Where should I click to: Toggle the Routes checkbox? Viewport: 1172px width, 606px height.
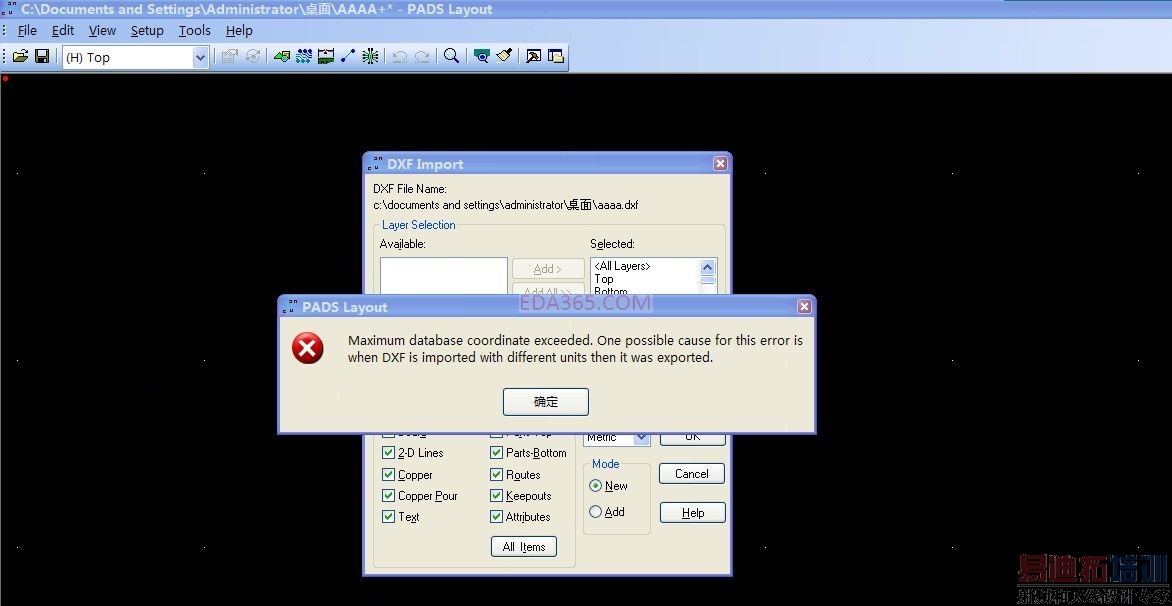[496, 474]
